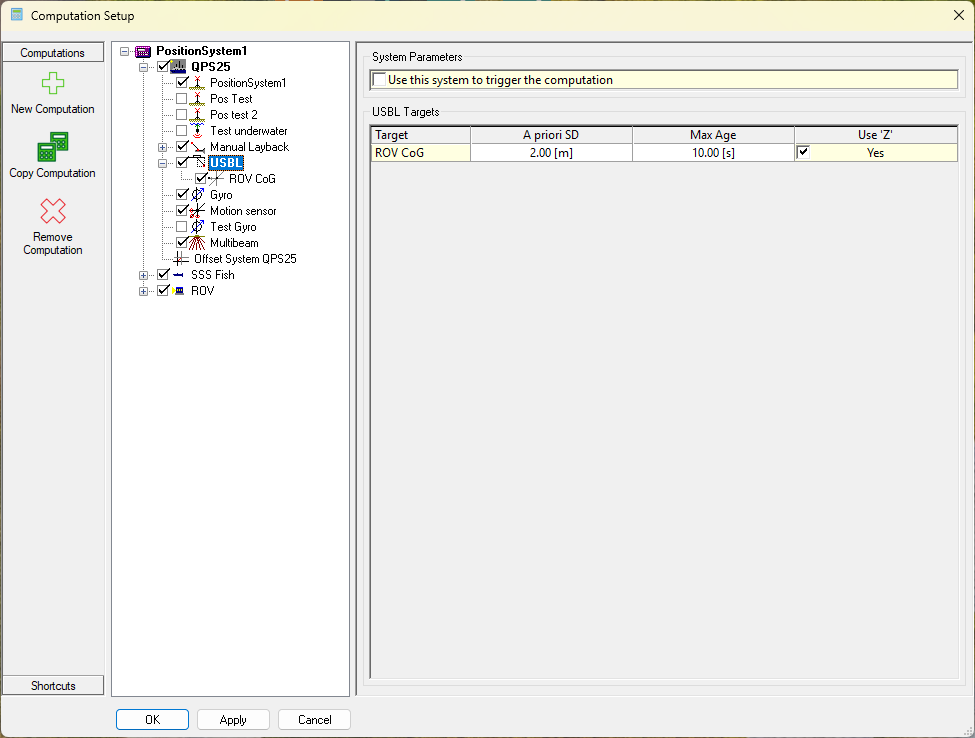The width and height of the screenshot is (975, 738).
Task: Click the Remove Computation red X icon
Action: pyautogui.click(x=52, y=212)
